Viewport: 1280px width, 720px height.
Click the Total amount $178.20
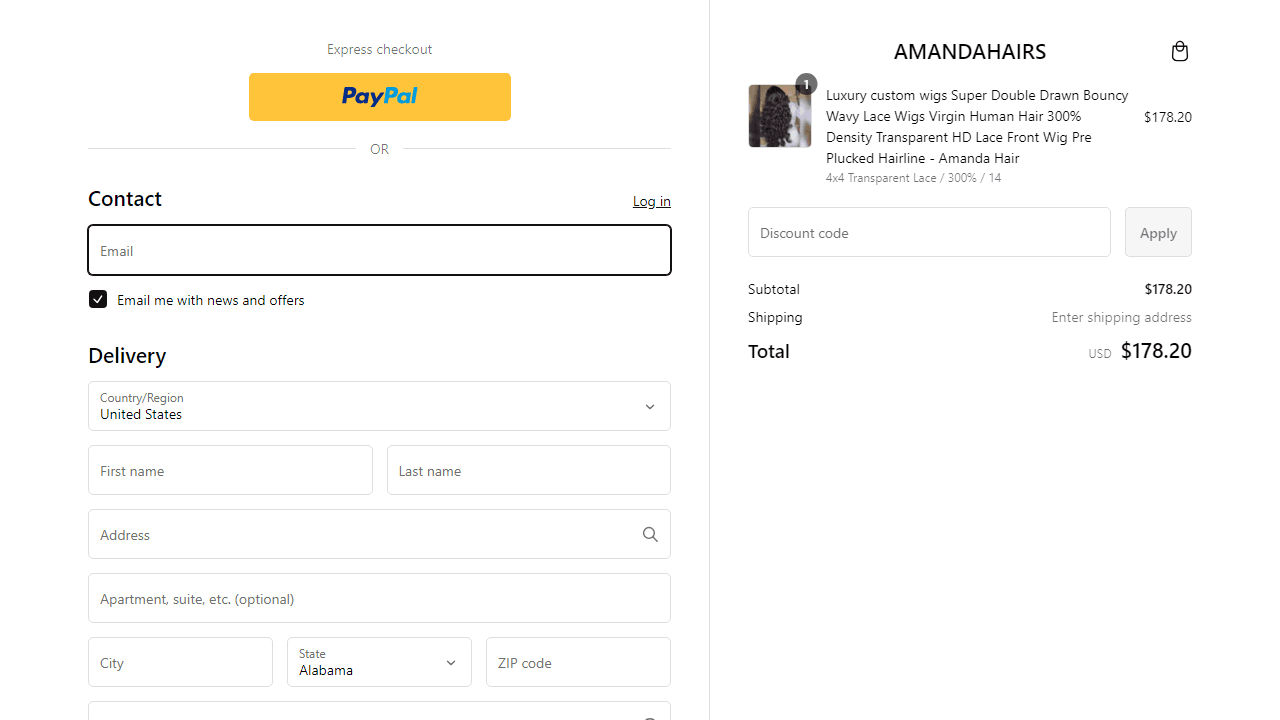click(x=1156, y=351)
